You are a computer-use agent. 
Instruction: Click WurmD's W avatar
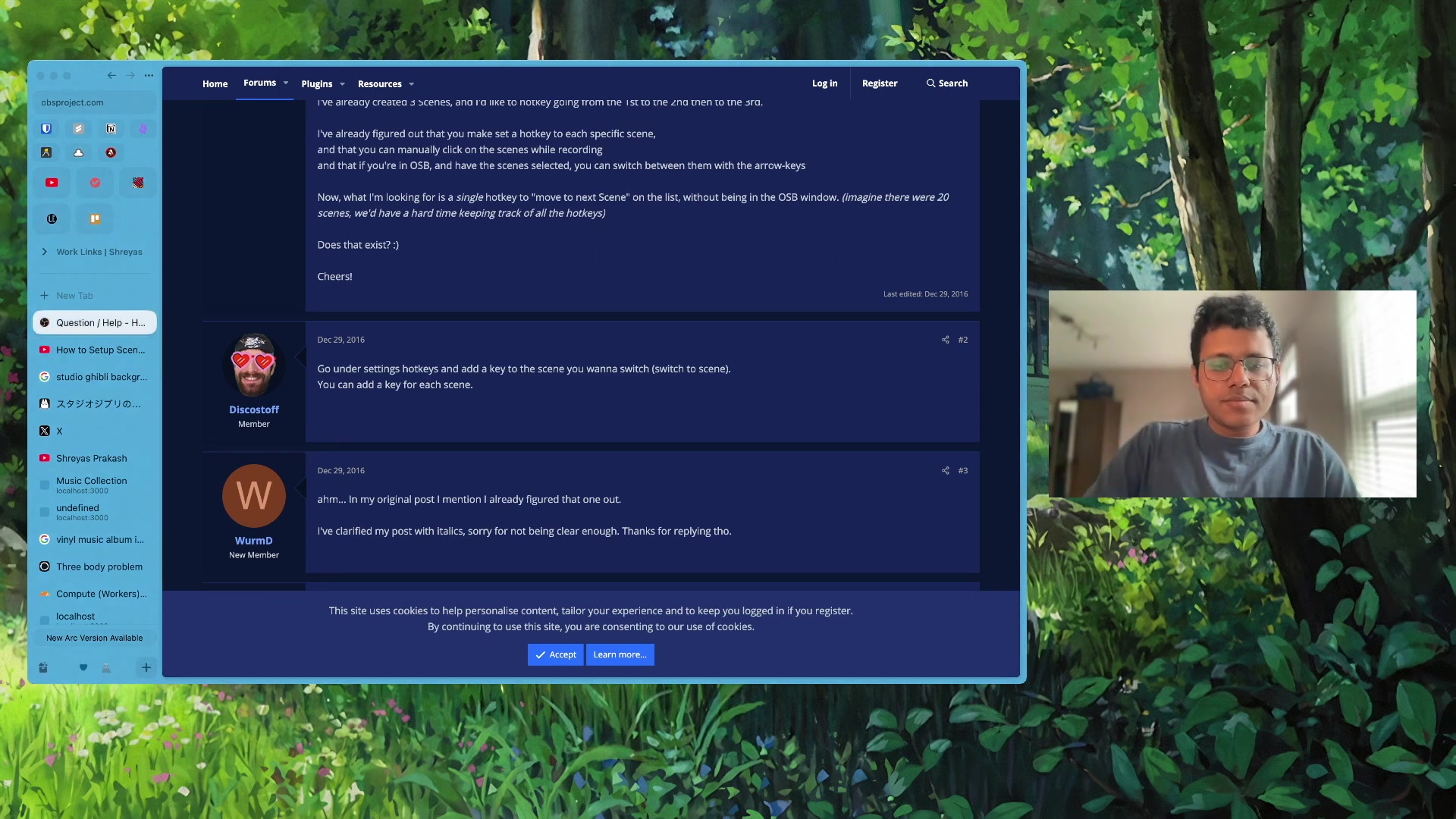point(254,496)
